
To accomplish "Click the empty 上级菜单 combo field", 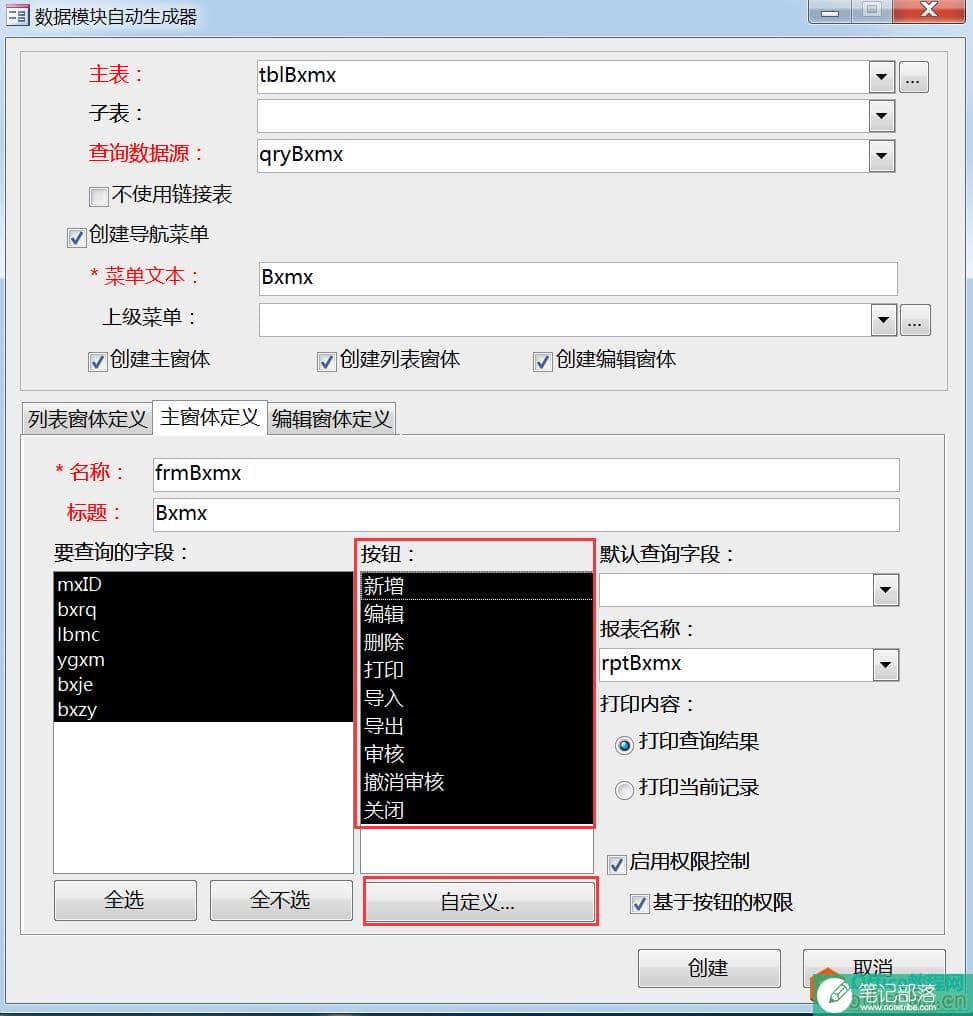I will [565, 320].
